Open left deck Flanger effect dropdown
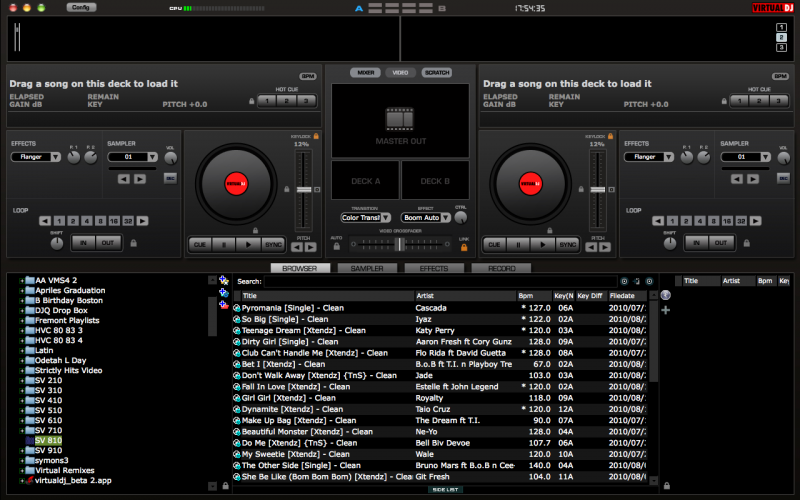 click(x=55, y=157)
